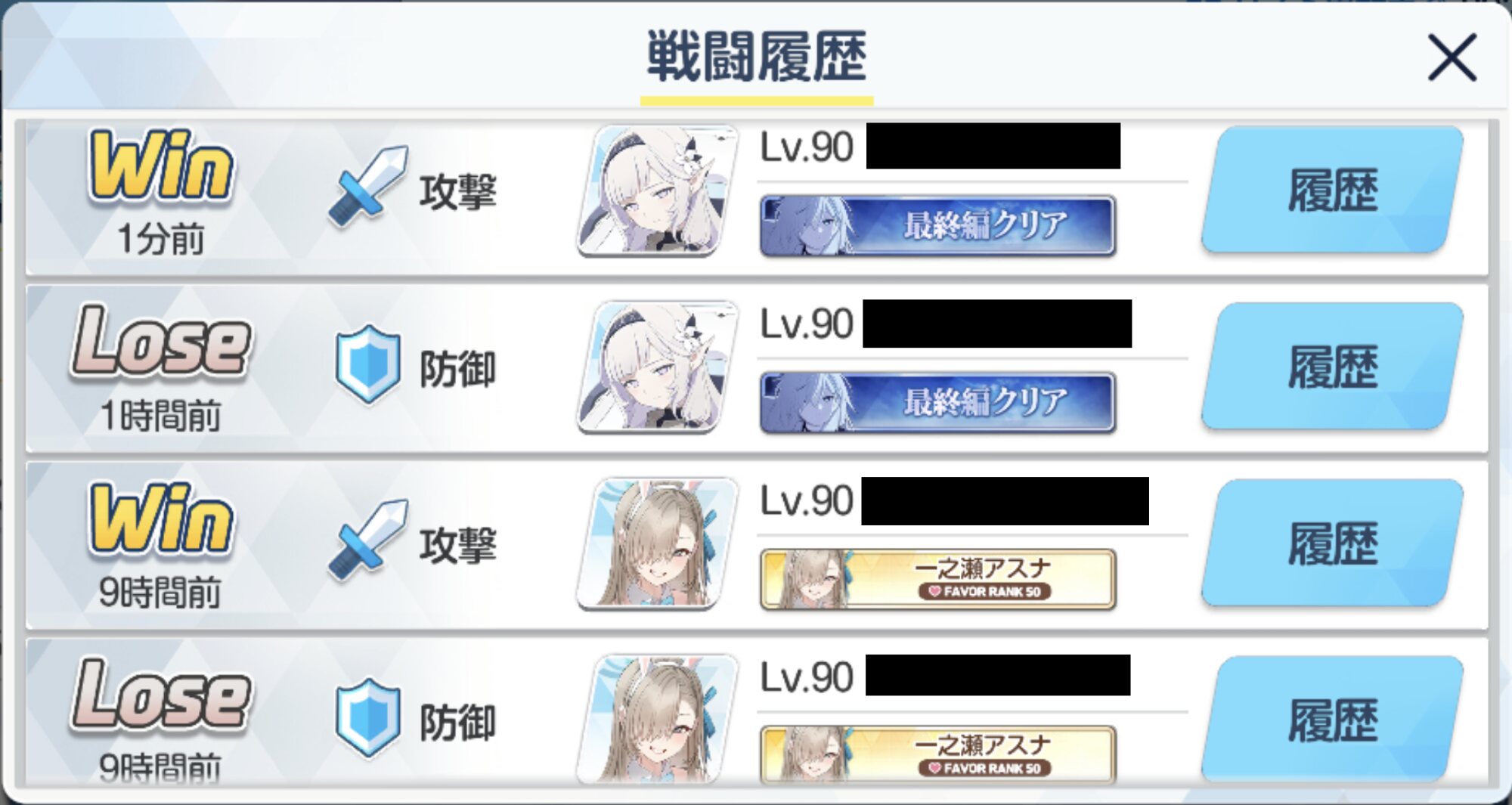Click 最終編クリア title badge in second row

coord(937,403)
